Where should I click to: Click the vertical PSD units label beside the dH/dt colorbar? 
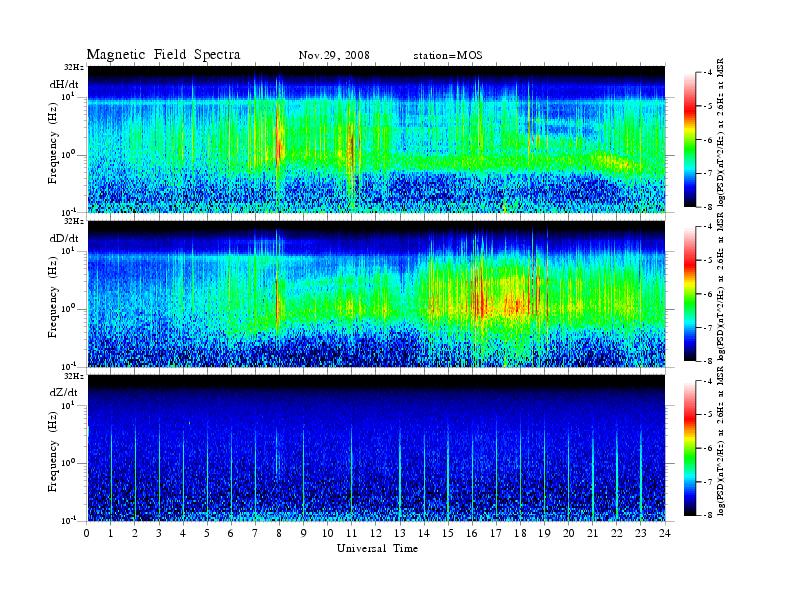pyautogui.click(x=721, y=133)
